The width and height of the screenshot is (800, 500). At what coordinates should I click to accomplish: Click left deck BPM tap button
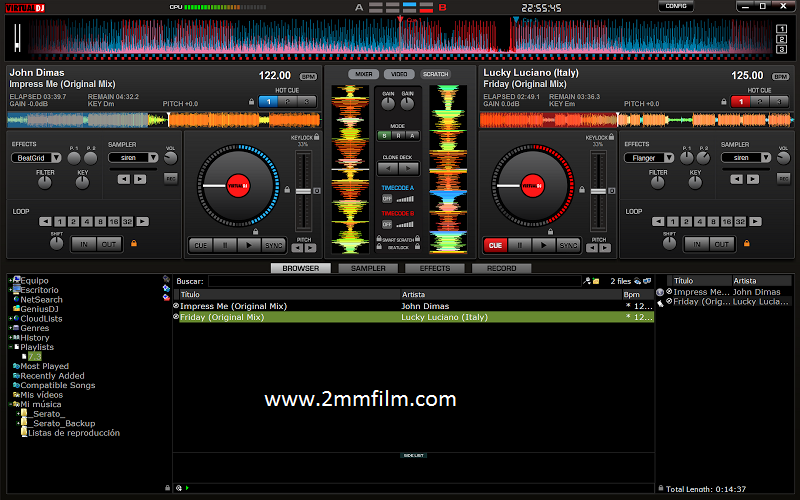tap(308, 77)
